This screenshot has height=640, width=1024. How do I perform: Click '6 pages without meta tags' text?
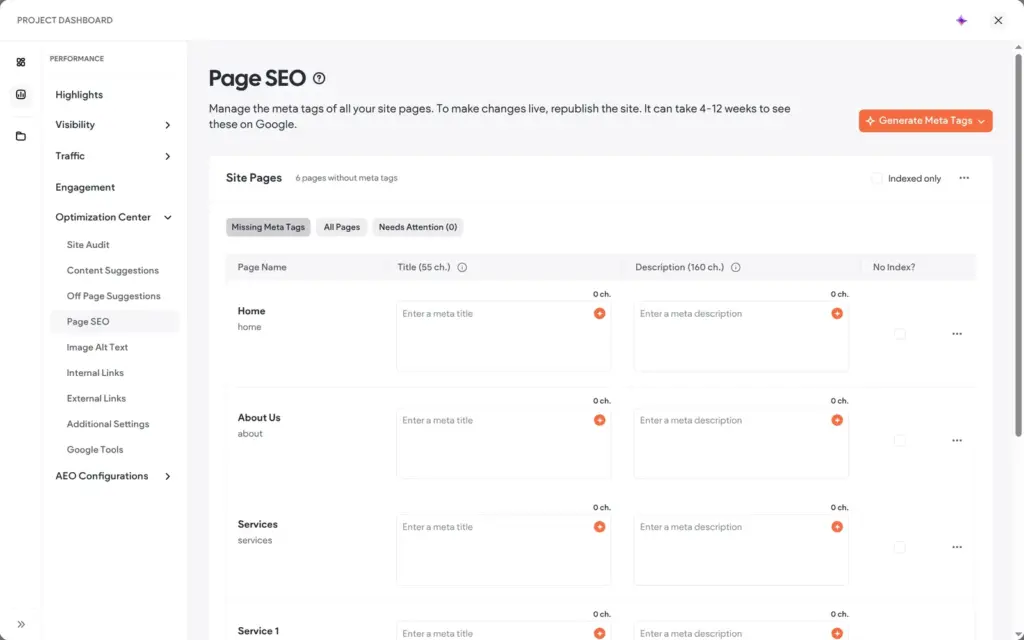pyautogui.click(x=346, y=178)
